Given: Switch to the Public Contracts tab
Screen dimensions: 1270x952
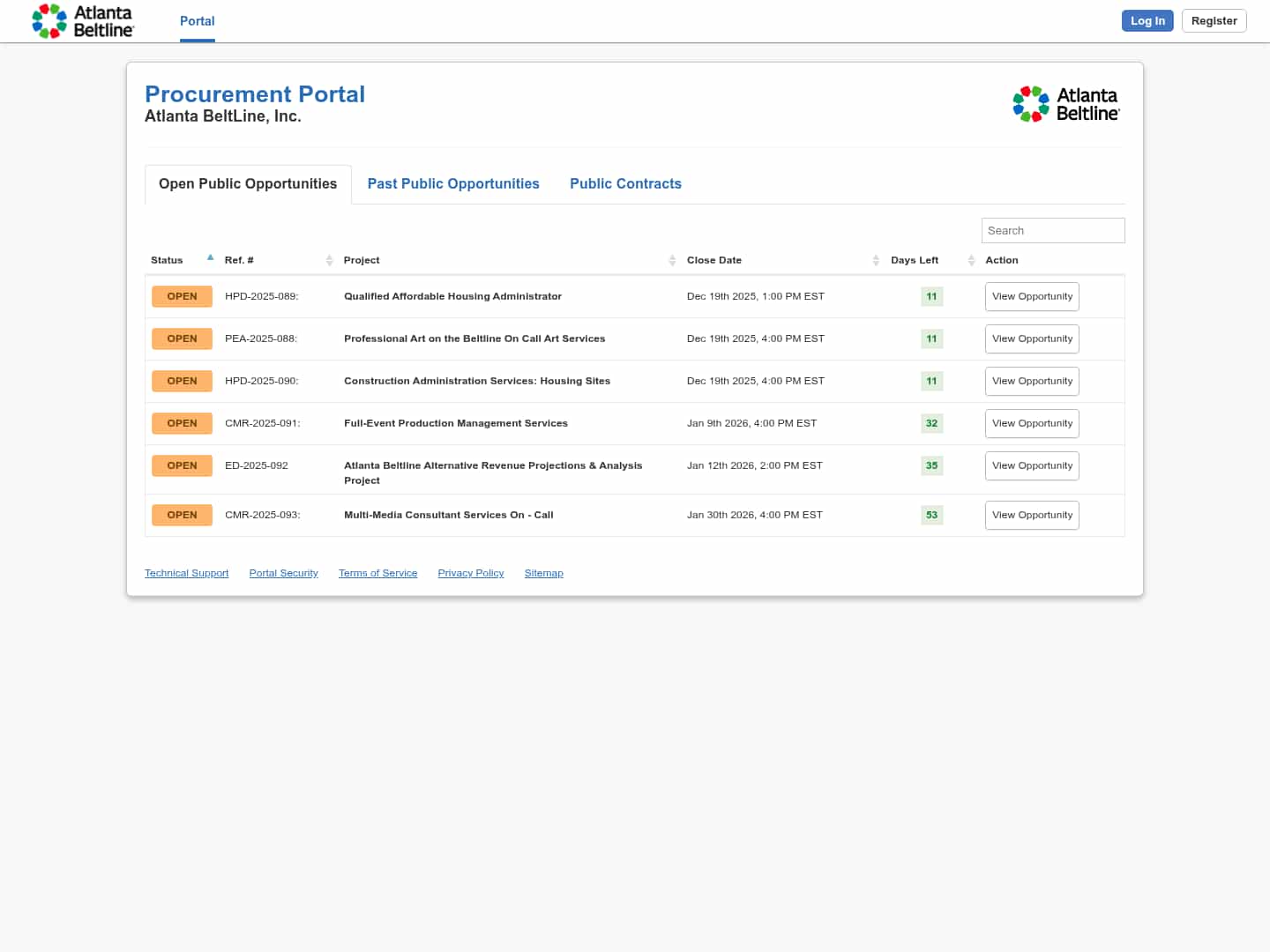Looking at the screenshot, I should coord(625,183).
